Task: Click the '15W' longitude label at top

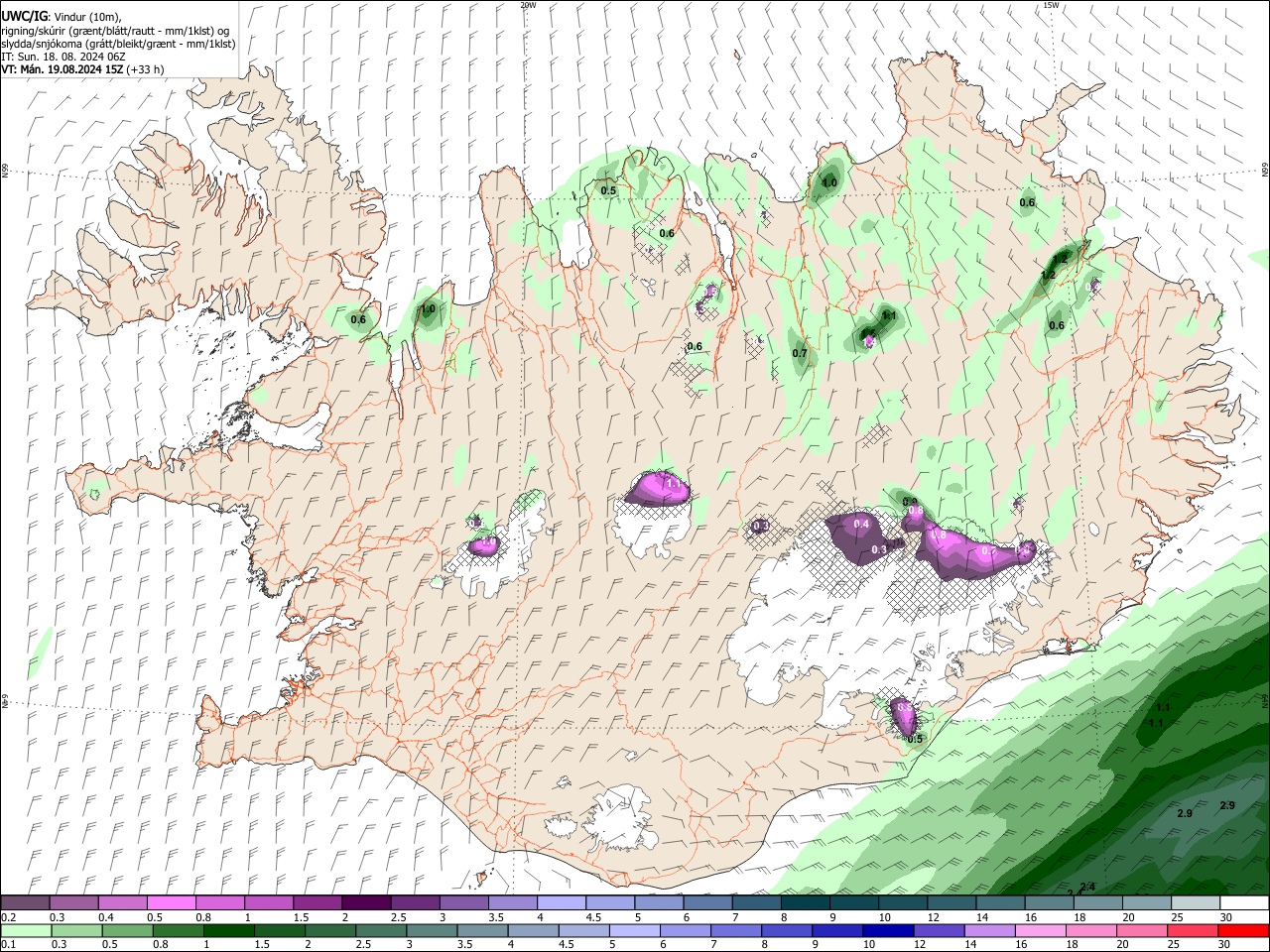Action: pyautogui.click(x=1051, y=5)
